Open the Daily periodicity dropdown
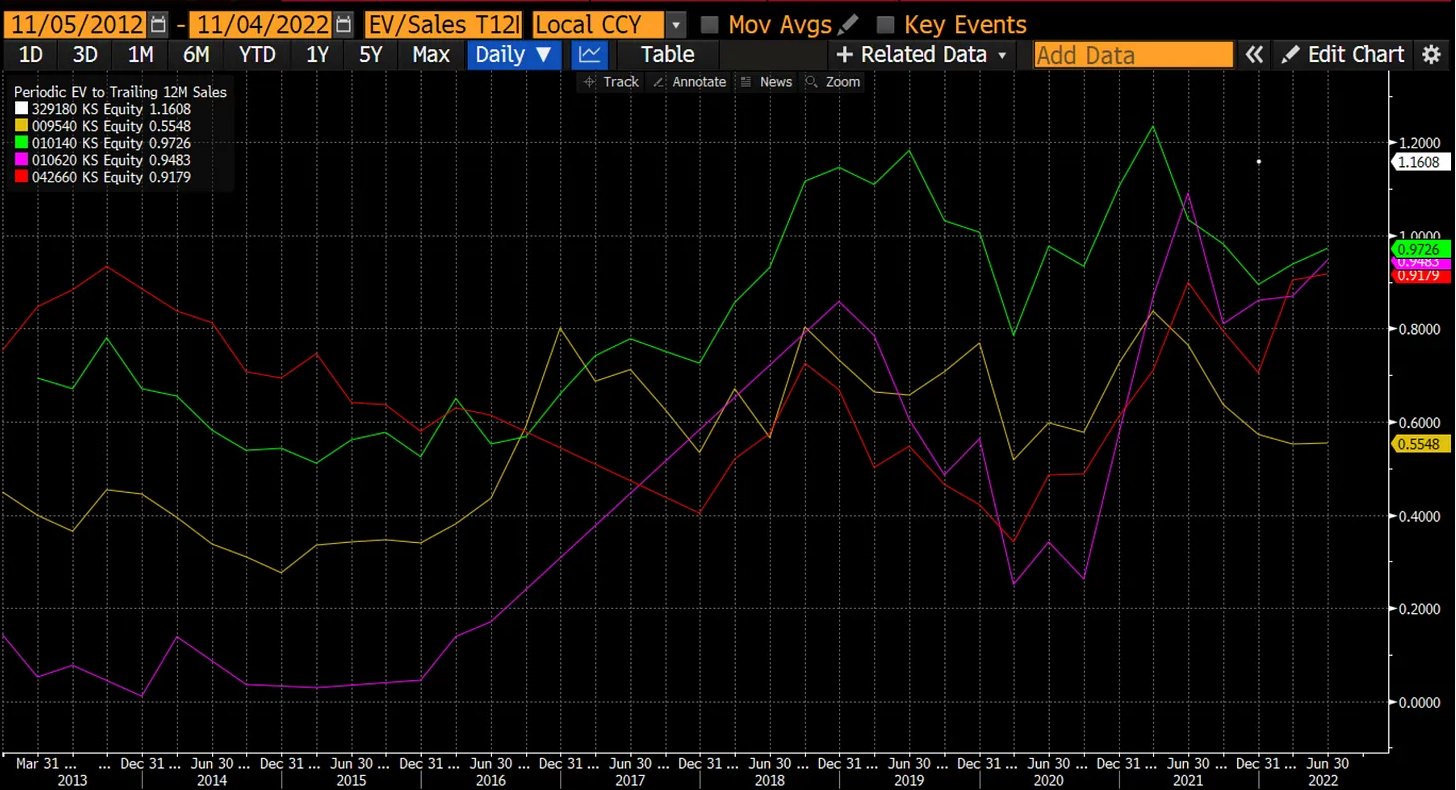The width and height of the screenshot is (1456, 790). click(513, 55)
